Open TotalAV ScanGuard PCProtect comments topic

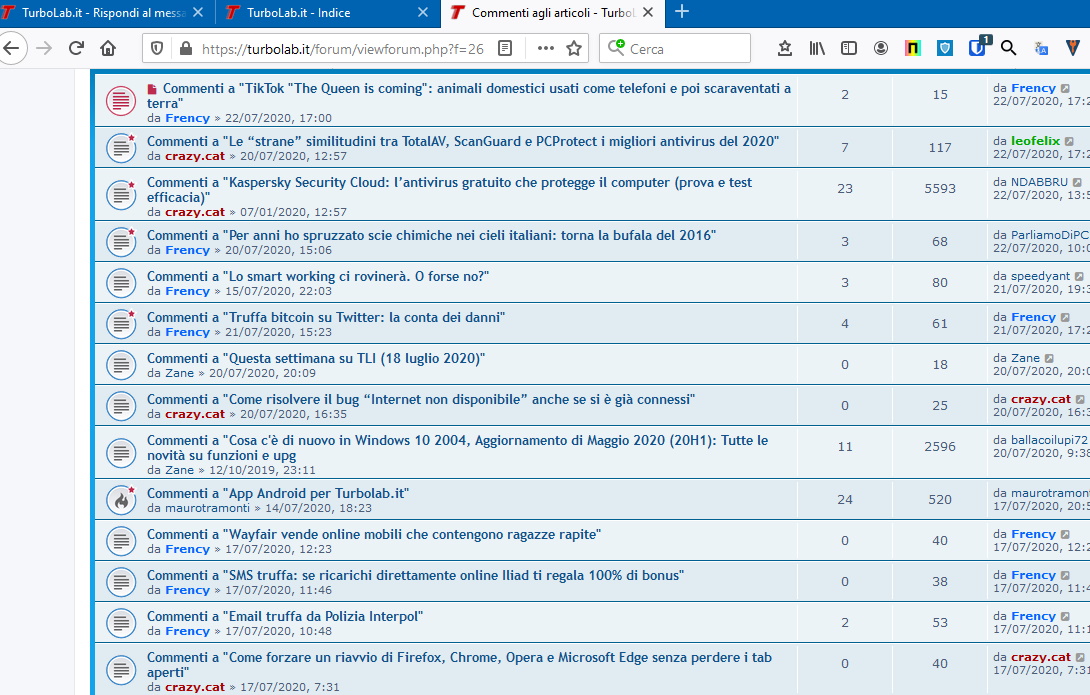(x=463, y=141)
